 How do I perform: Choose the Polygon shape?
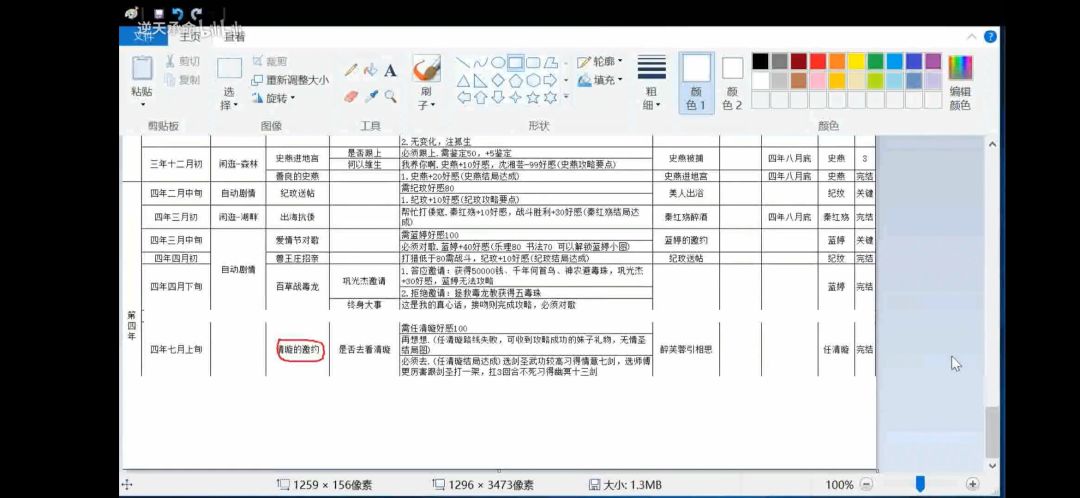coord(550,63)
